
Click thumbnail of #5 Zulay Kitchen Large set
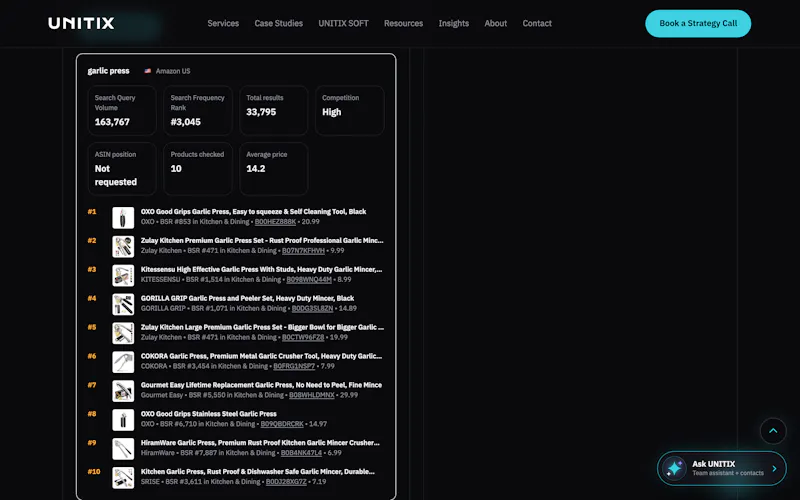click(x=123, y=333)
